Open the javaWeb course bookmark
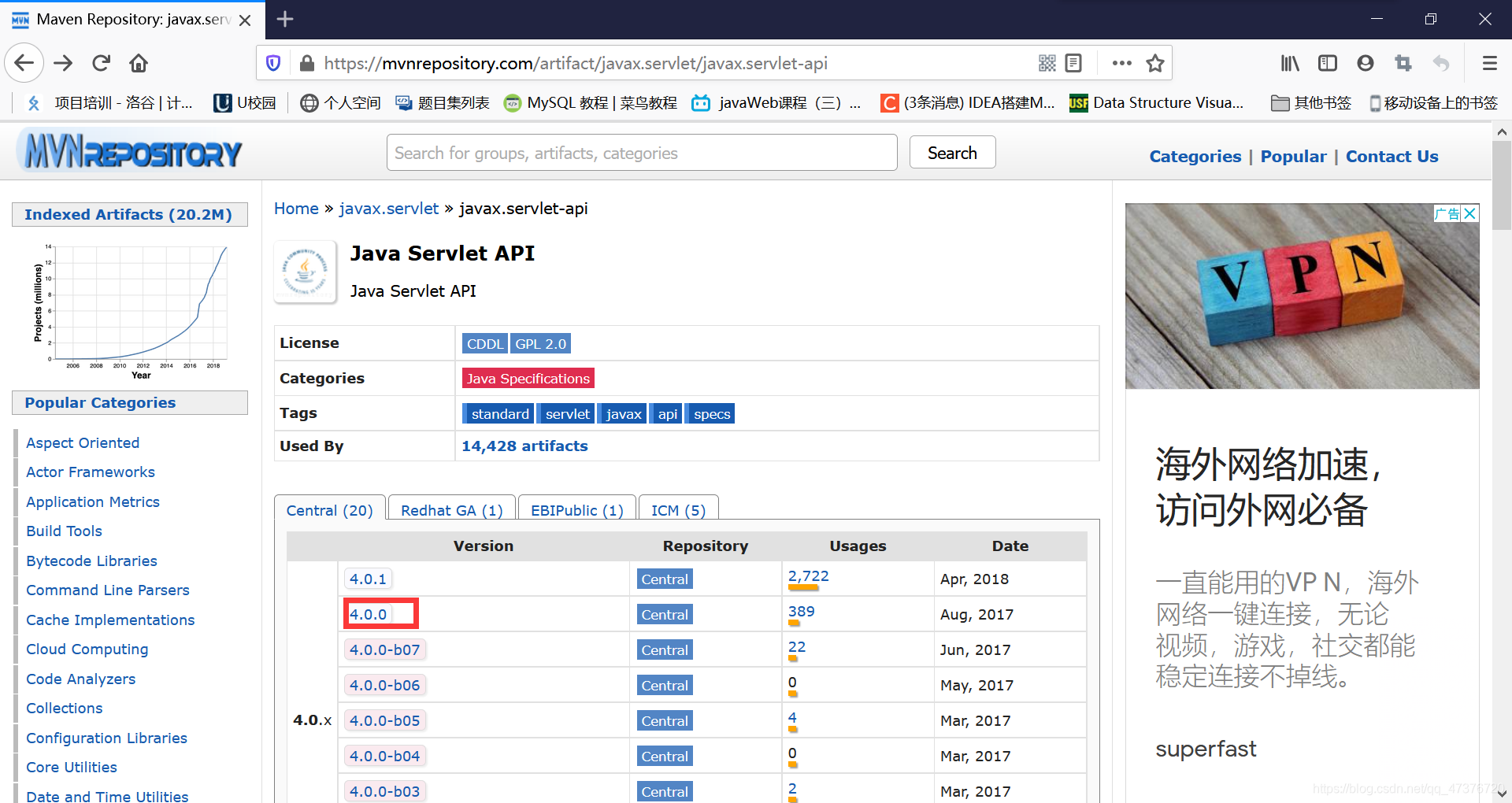 point(776,103)
